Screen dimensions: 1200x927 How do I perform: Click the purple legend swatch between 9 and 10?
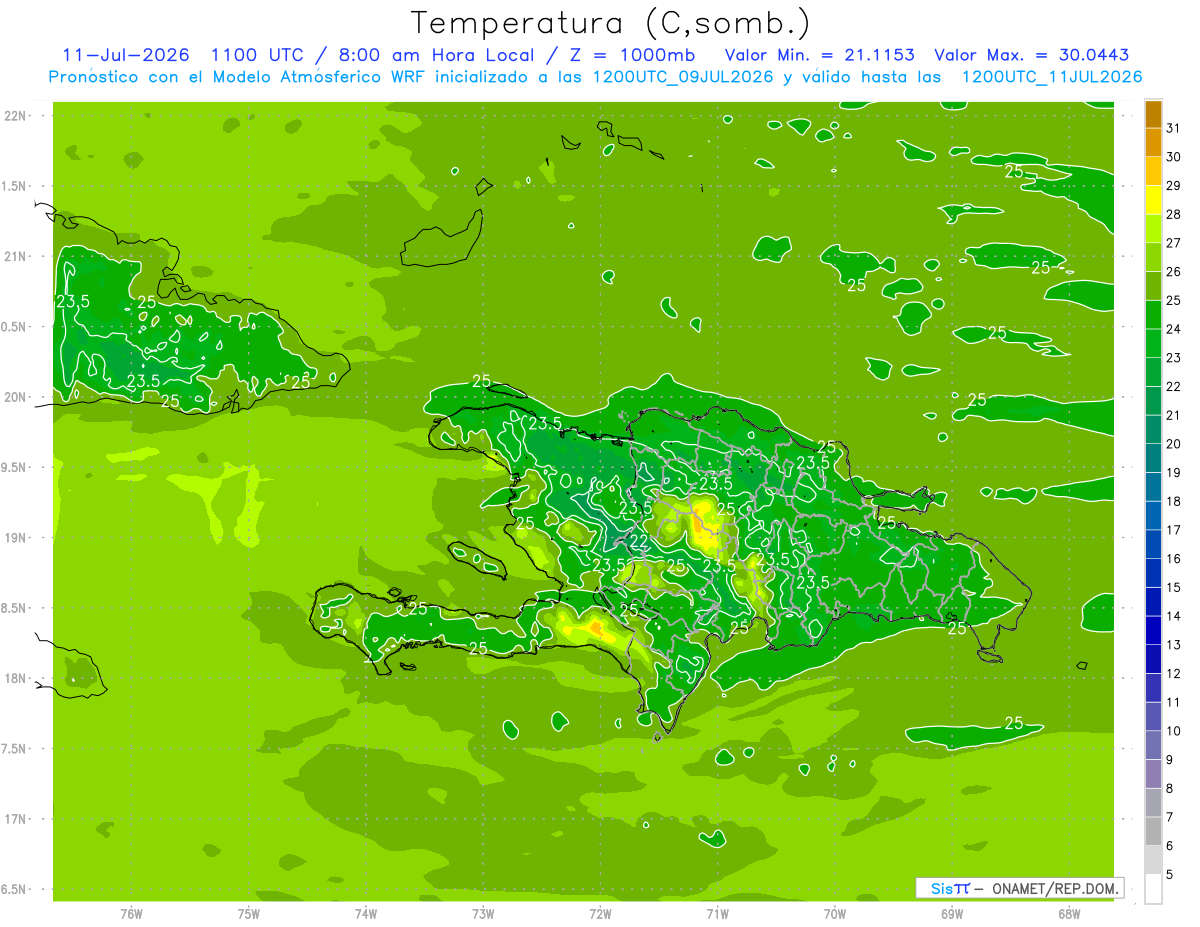pyautogui.click(x=1153, y=745)
